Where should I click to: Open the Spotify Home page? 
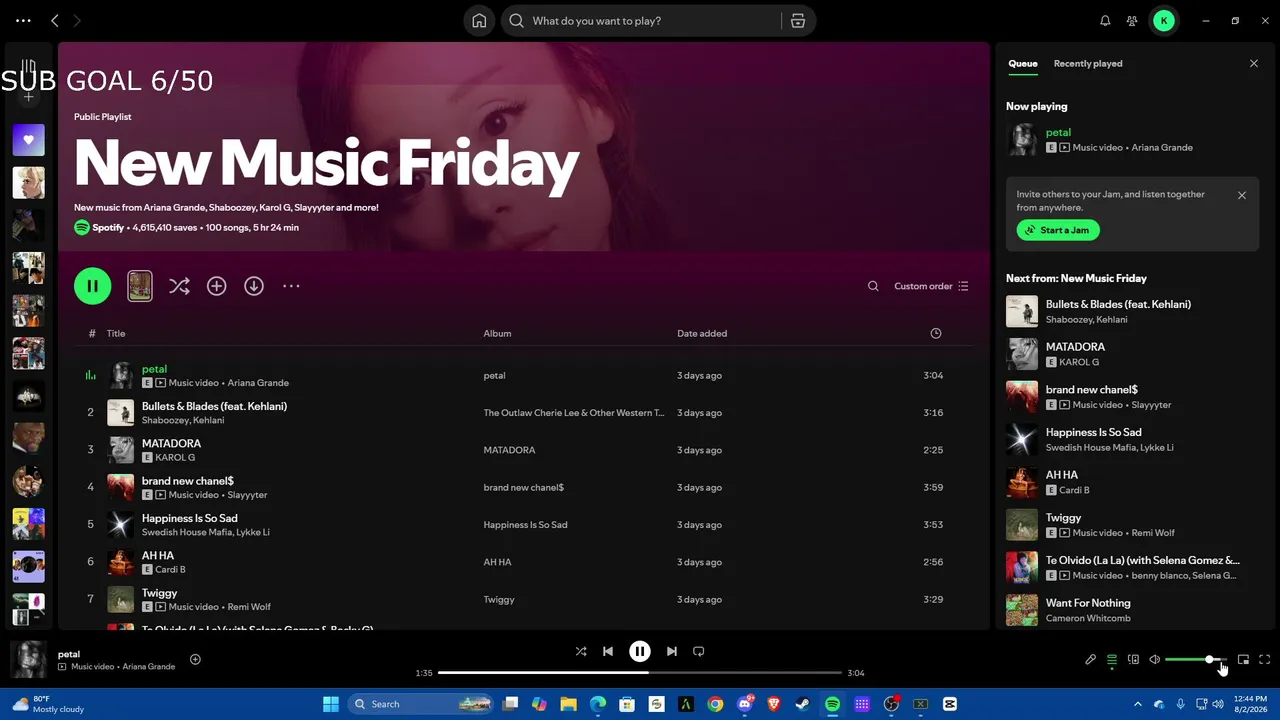tap(479, 21)
